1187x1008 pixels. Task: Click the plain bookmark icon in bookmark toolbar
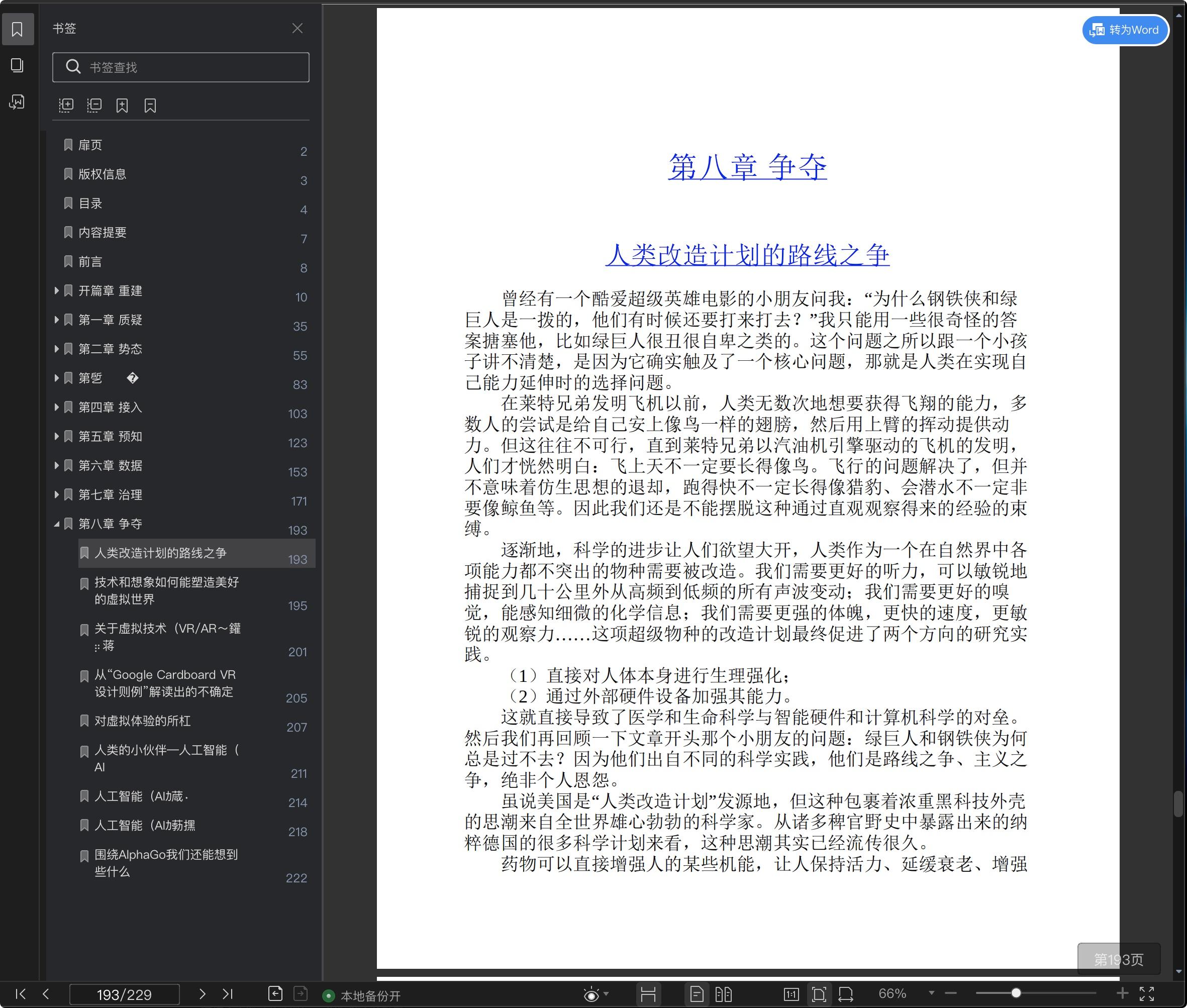150,105
